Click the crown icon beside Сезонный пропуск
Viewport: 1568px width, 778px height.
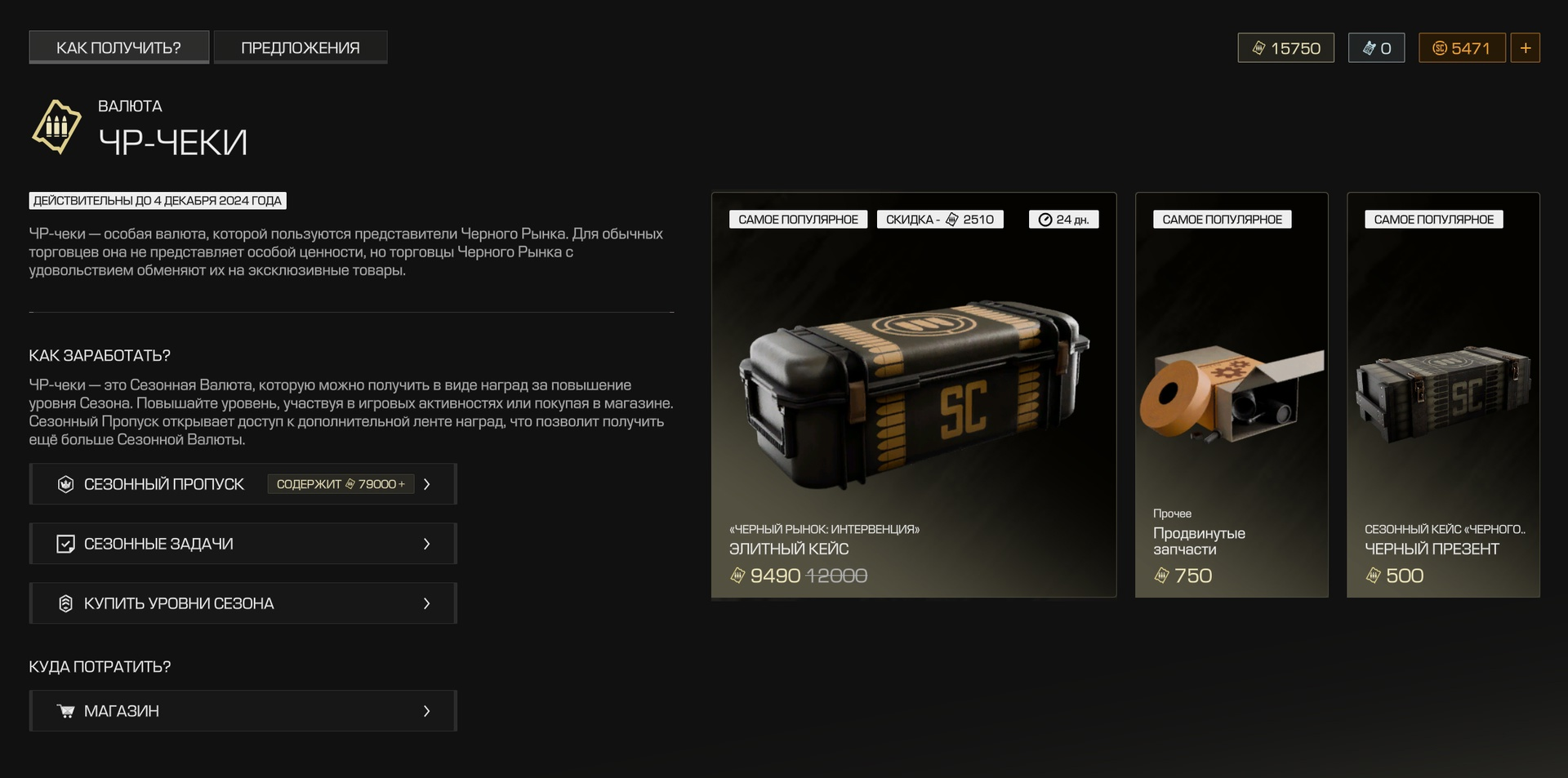65,484
